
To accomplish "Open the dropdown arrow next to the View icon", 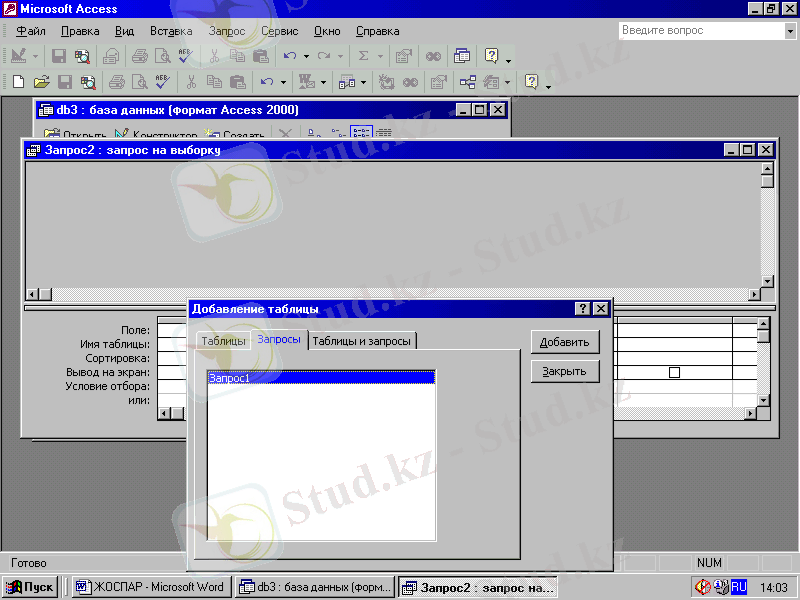I will 37,57.
